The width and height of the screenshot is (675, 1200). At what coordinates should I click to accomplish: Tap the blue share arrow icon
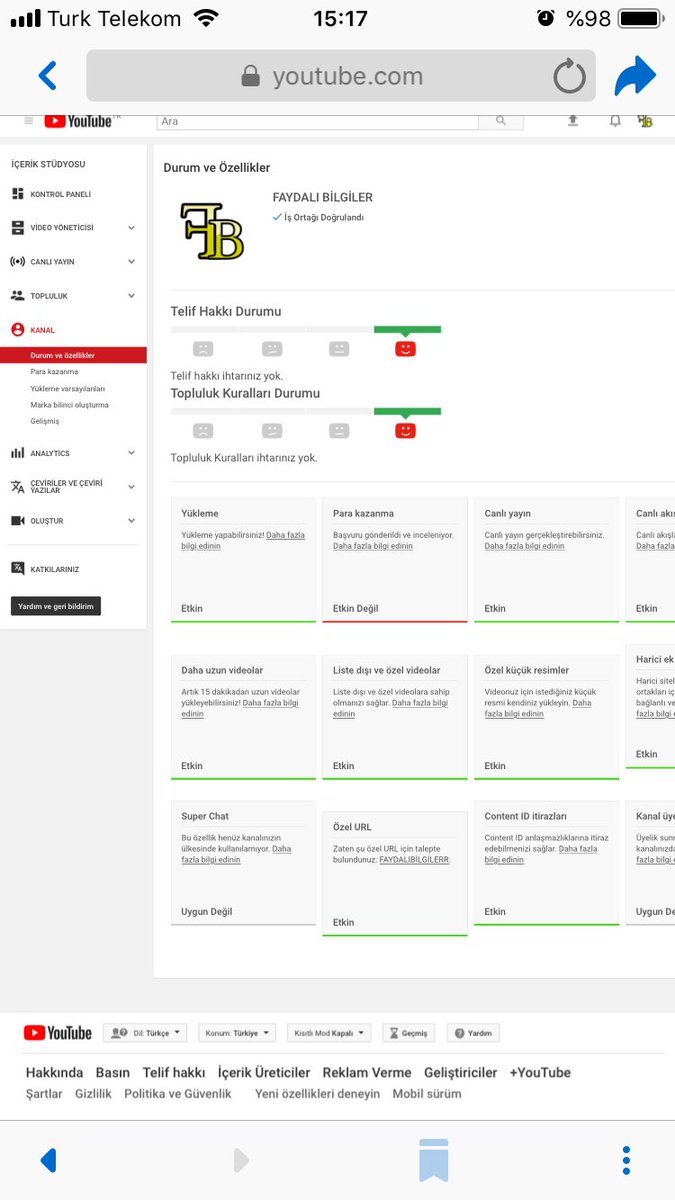pos(635,76)
